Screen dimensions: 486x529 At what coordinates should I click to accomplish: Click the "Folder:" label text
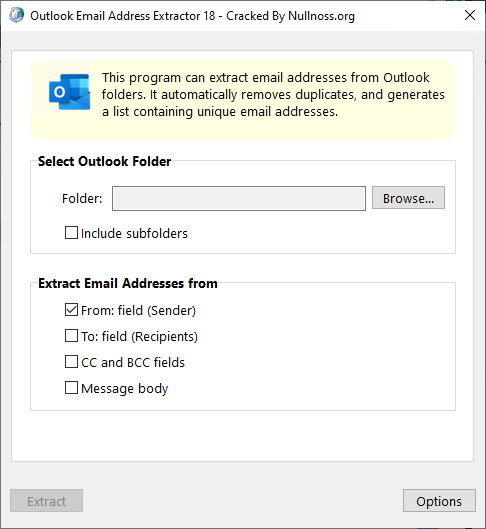click(82, 198)
